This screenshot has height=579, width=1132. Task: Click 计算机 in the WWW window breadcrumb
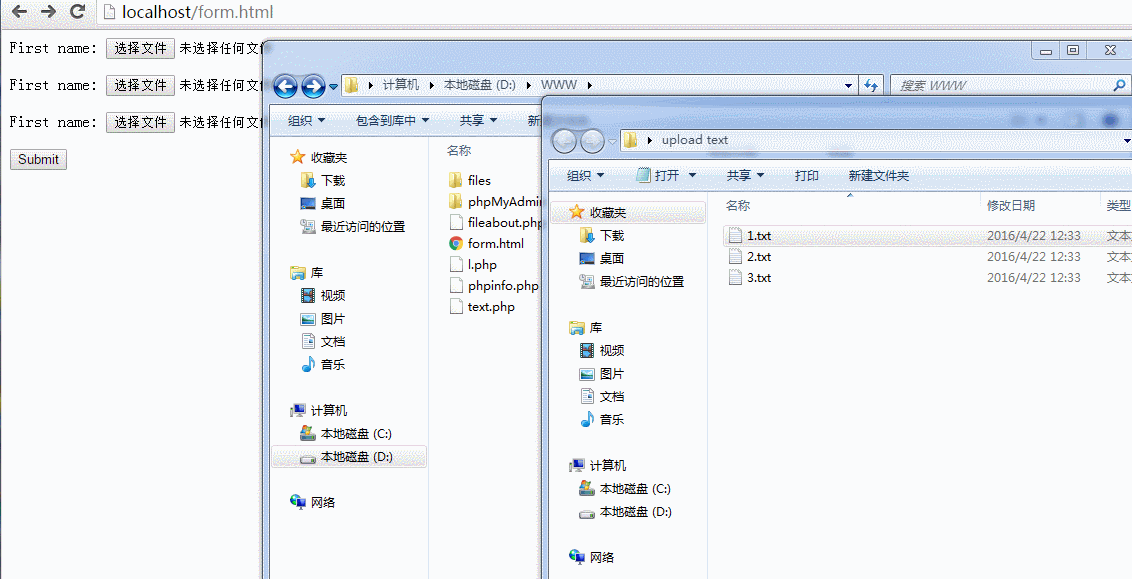click(401, 85)
